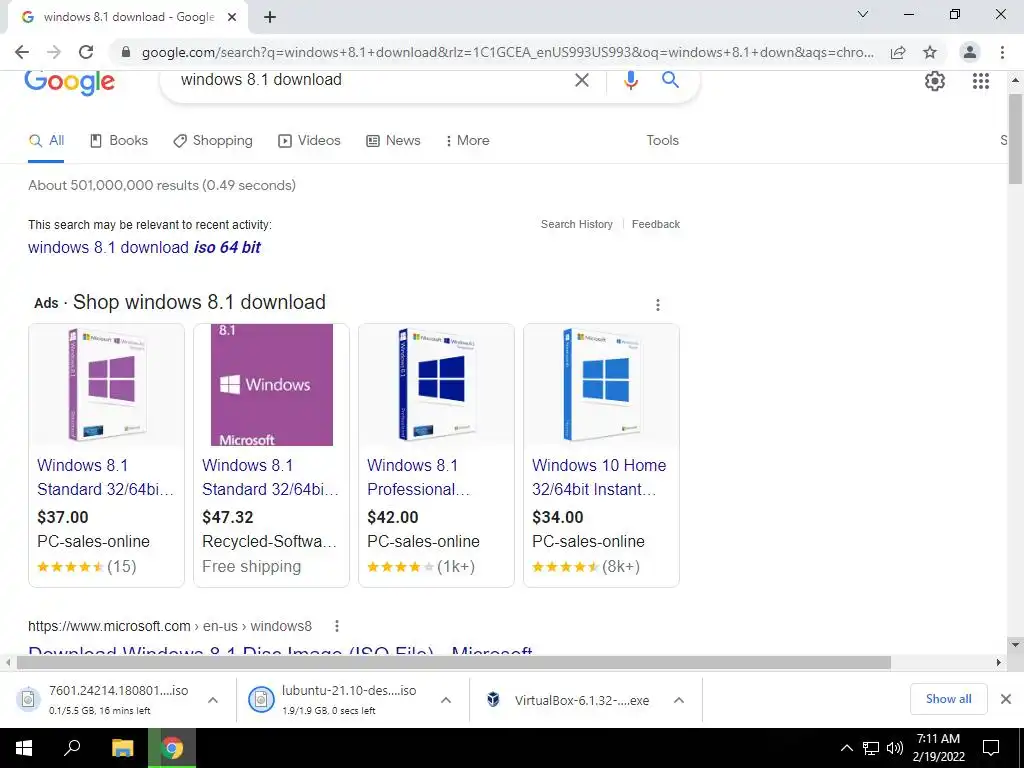Image resolution: width=1024 pixels, height=768 pixels.
Task: Click the address bar URL
Action: coord(507,52)
